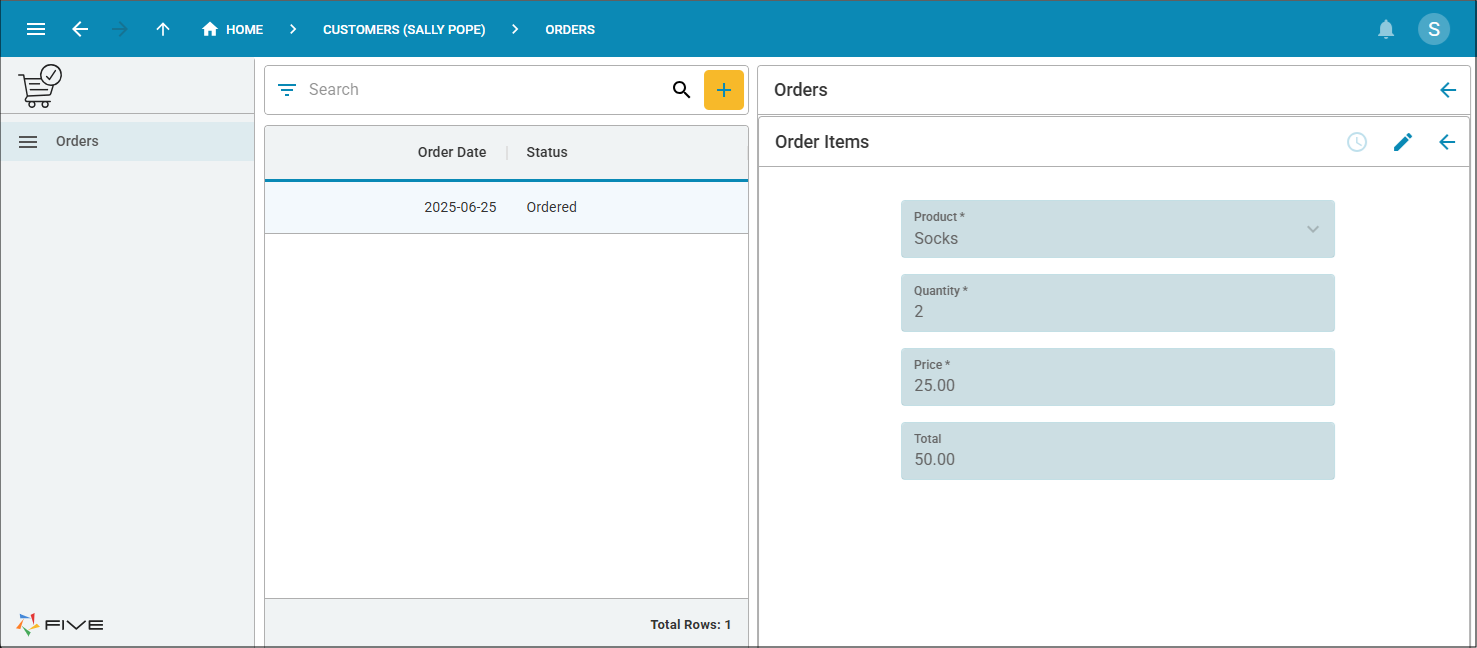The height and width of the screenshot is (648, 1477).
Task: Open the filter icon in search bar
Action: click(287, 90)
